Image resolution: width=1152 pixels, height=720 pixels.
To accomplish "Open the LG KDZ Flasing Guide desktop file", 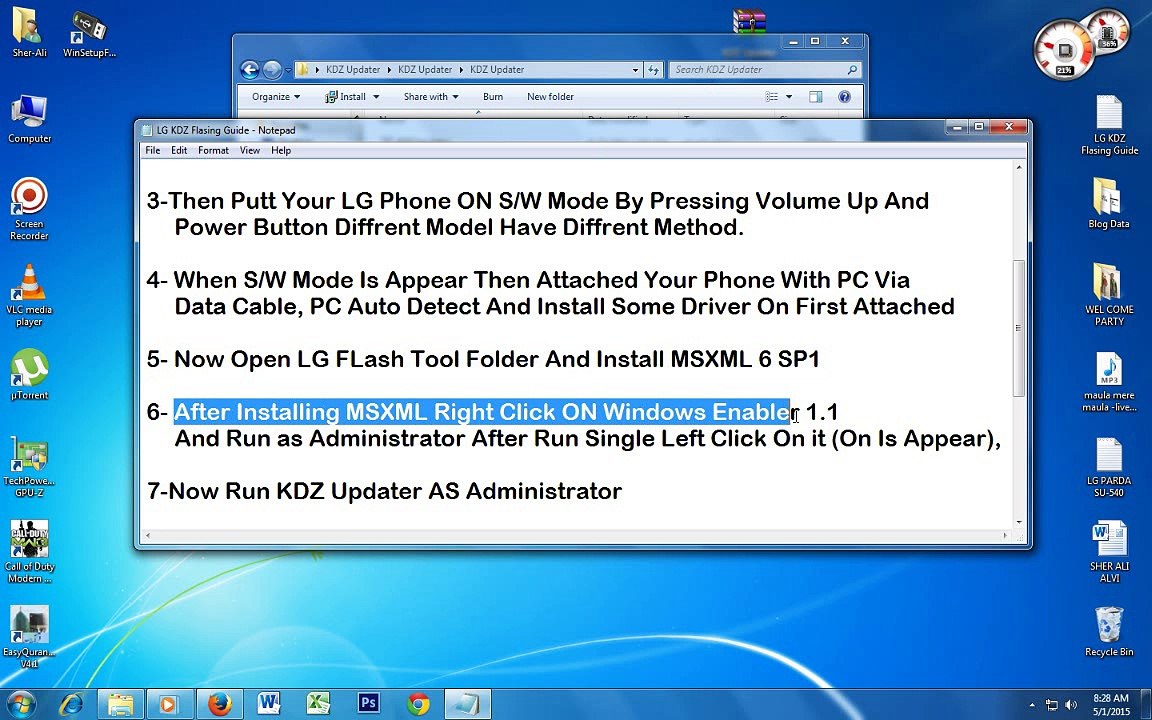I will point(1109,124).
